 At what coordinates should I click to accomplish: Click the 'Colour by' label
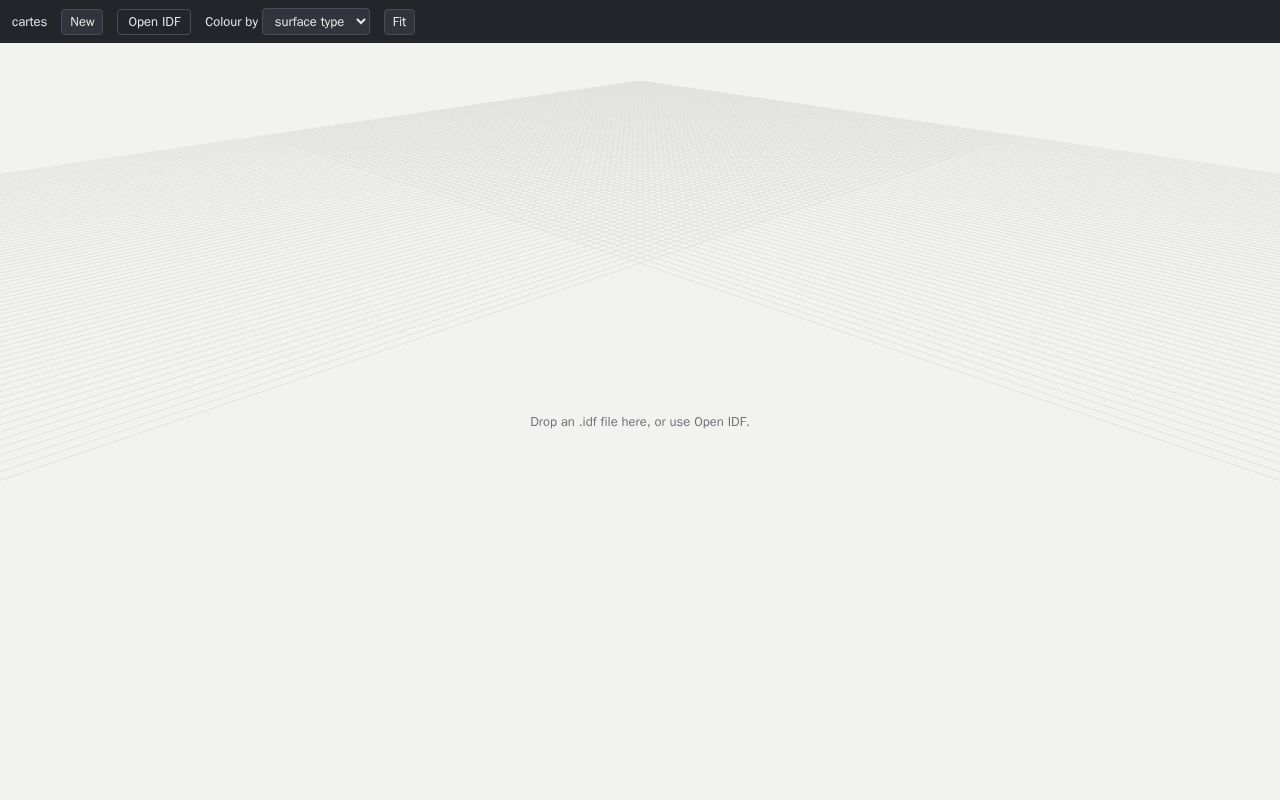(231, 22)
